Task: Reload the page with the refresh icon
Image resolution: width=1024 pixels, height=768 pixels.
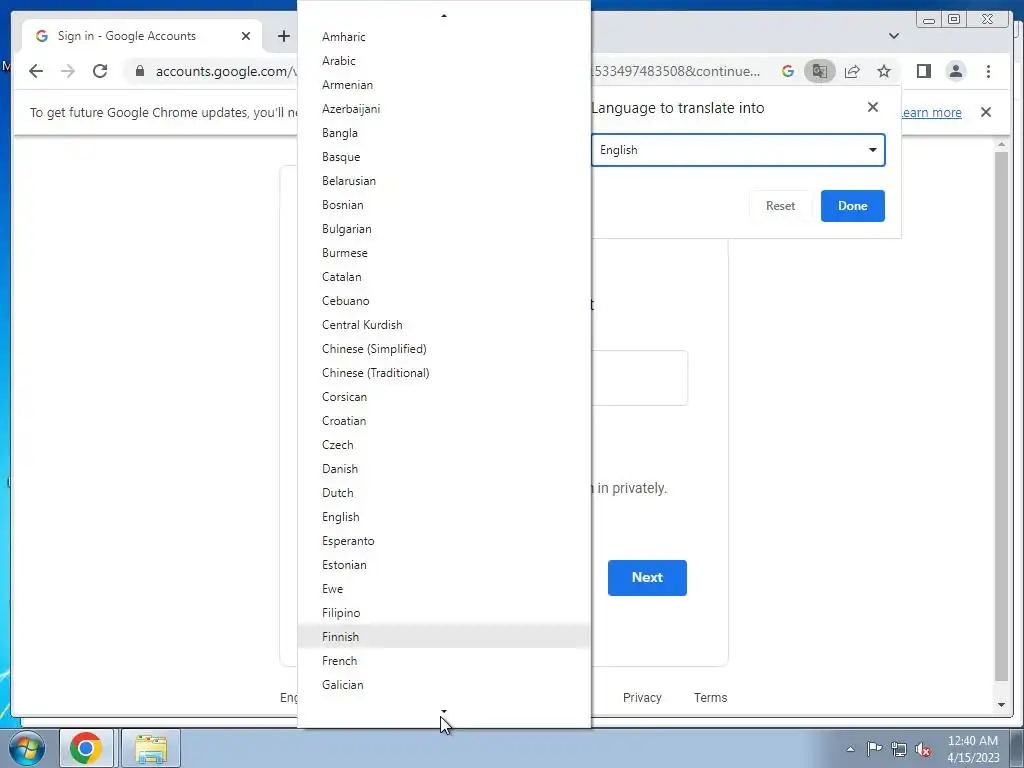Action: click(100, 71)
